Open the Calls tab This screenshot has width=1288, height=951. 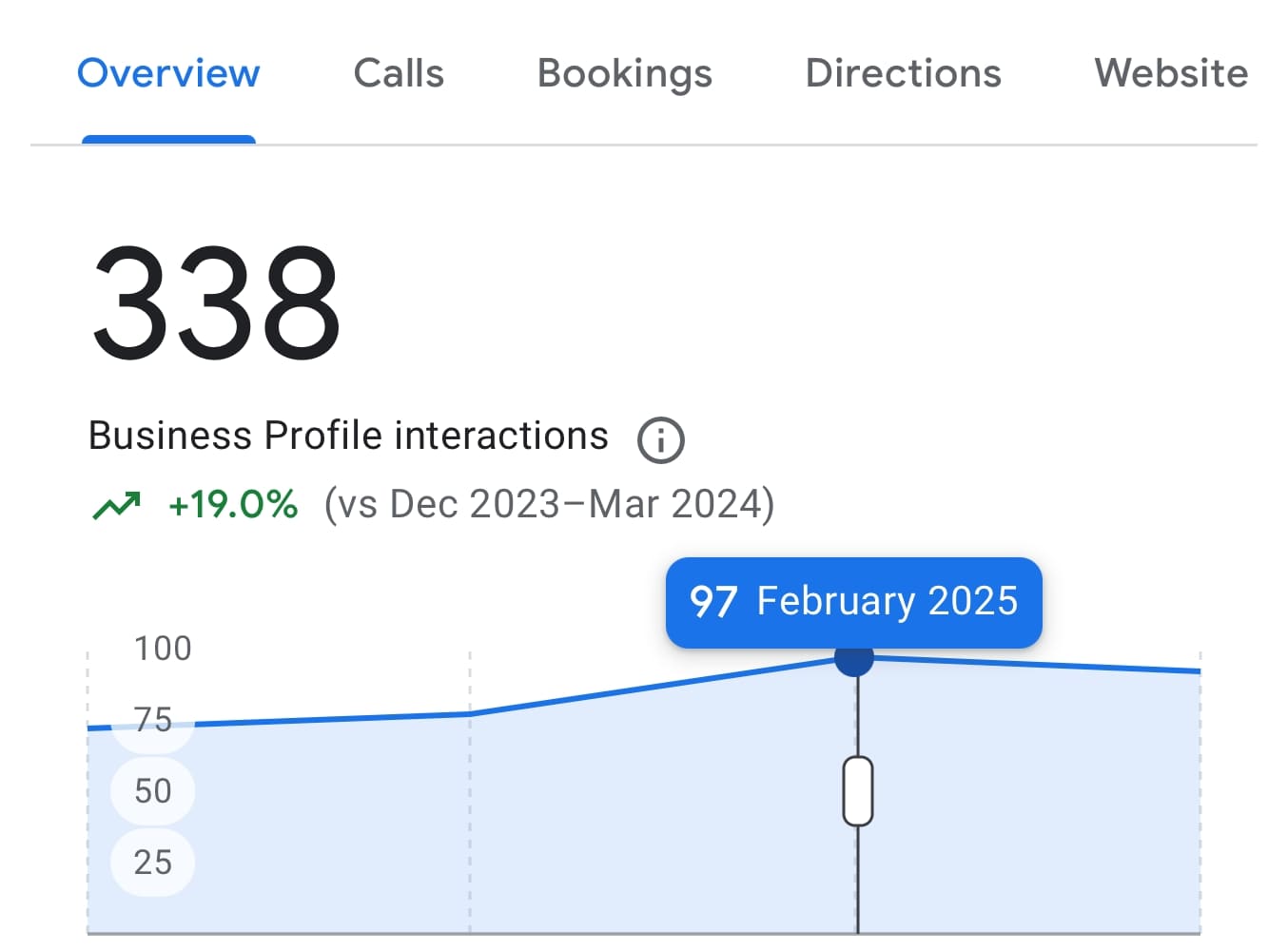[x=399, y=73]
